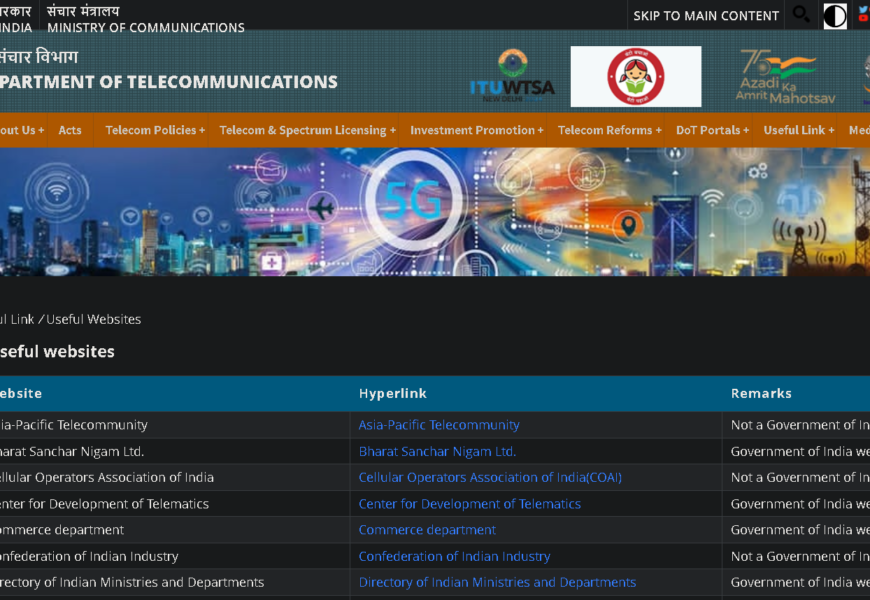Screen dimensions: 870x600
Task: Select Cellular Operators Association name in Website column
Action: (x=107, y=477)
